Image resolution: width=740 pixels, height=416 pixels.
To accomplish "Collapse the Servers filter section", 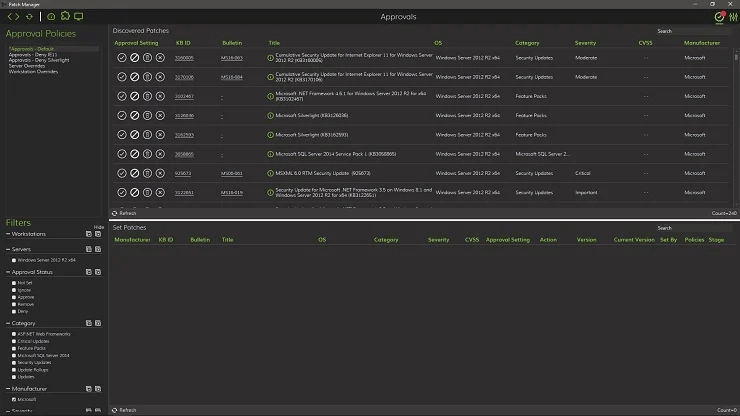I will (8, 249).
